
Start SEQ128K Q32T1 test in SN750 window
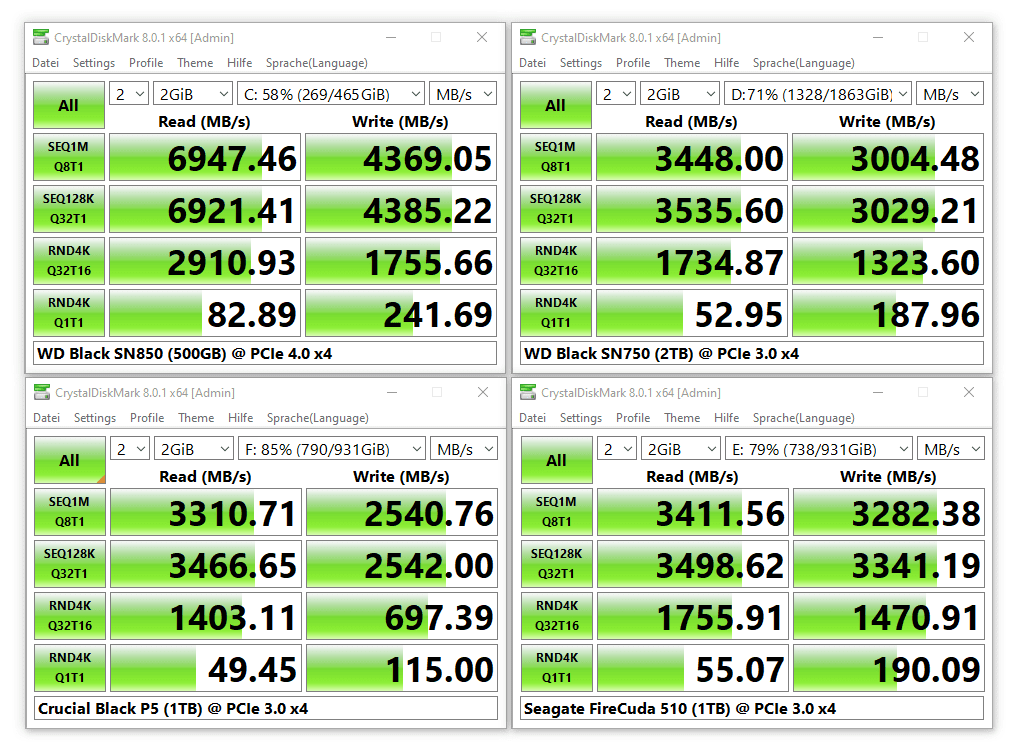(556, 209)
